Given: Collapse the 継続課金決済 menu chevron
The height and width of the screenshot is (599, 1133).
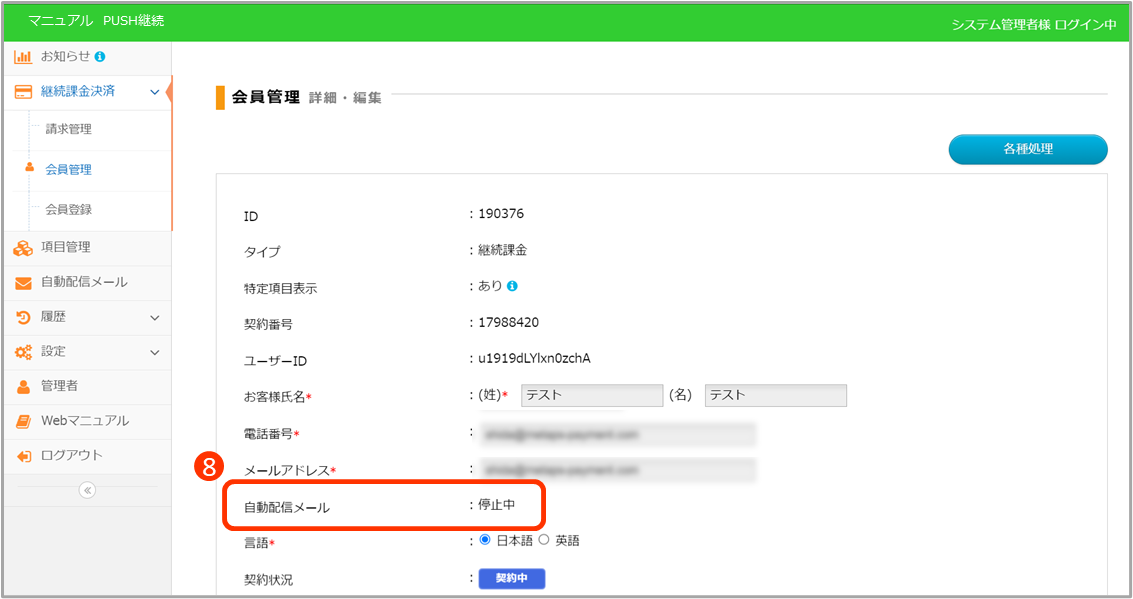Looking at the screenshot, I should point(154,92).
